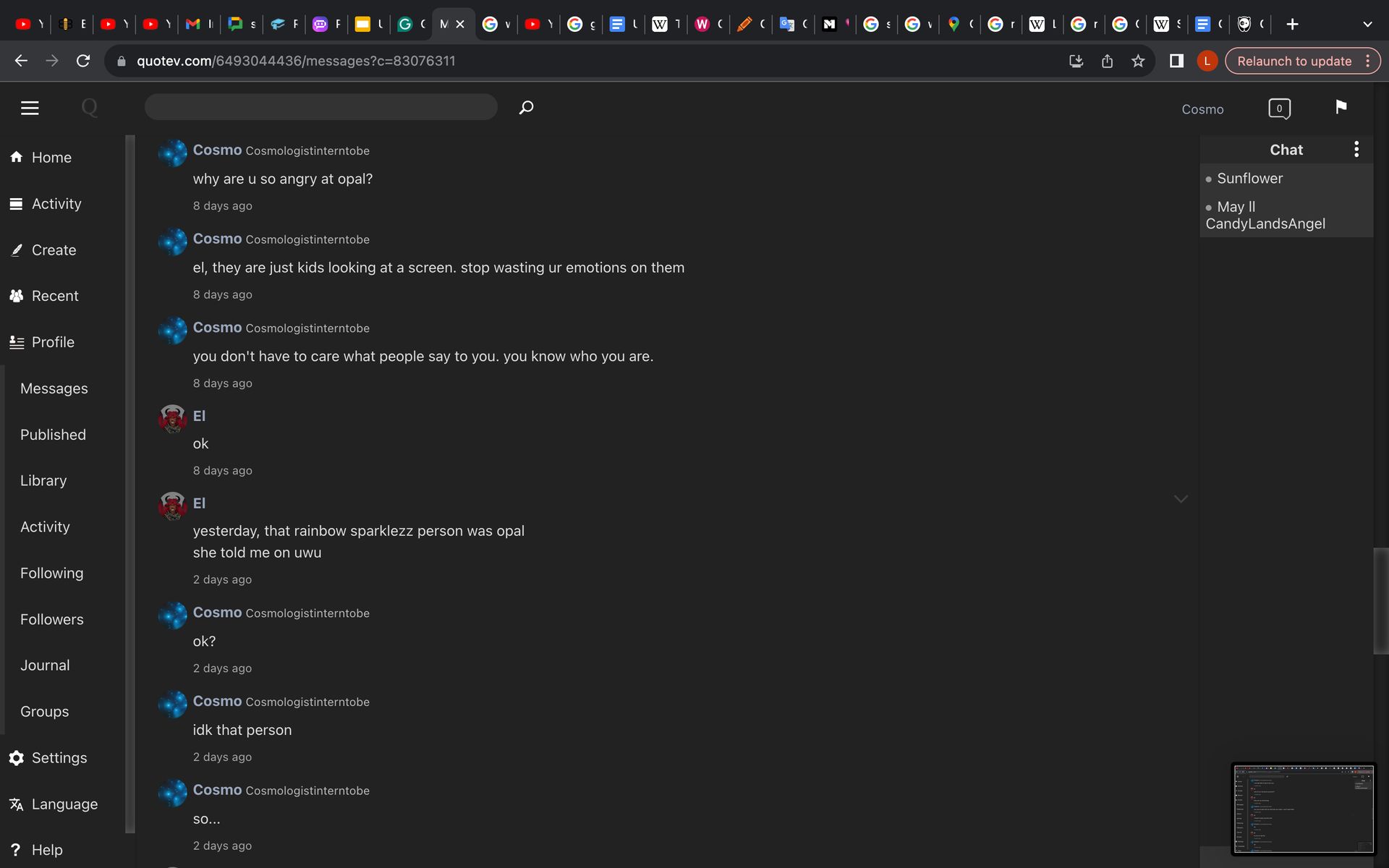The width and height of the screenshot is (1389, 868).
Task: Click the bookmark star icon
Action: (1138, 61)
